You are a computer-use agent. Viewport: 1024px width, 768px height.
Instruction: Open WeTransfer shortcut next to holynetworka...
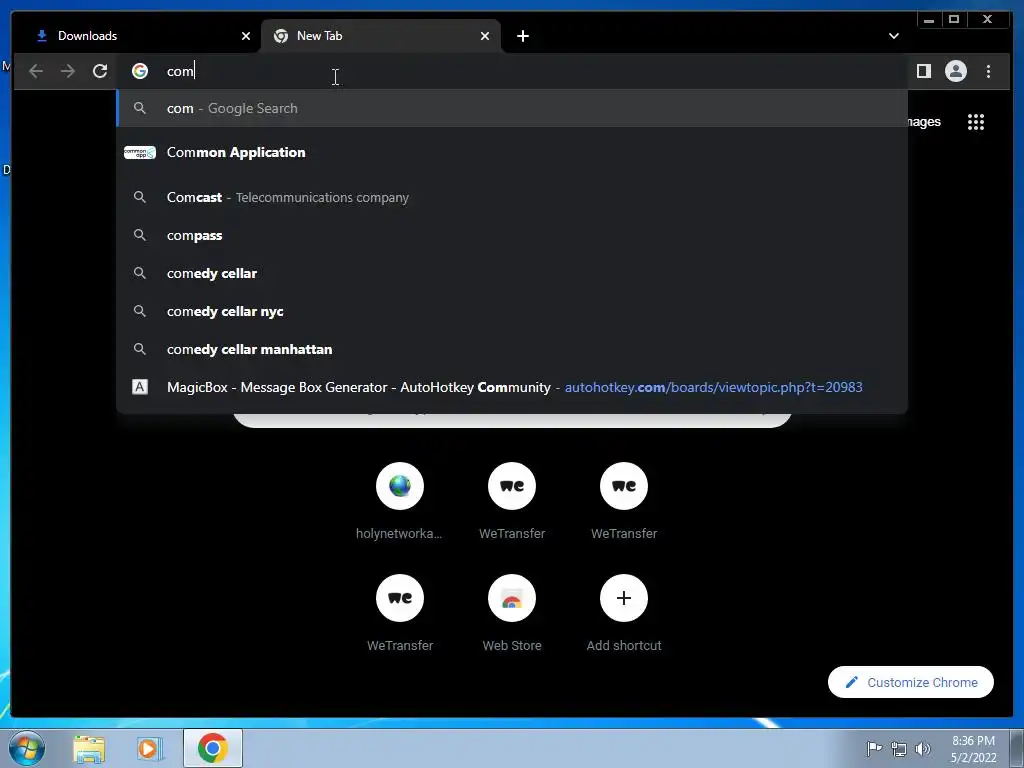[512, 502]
